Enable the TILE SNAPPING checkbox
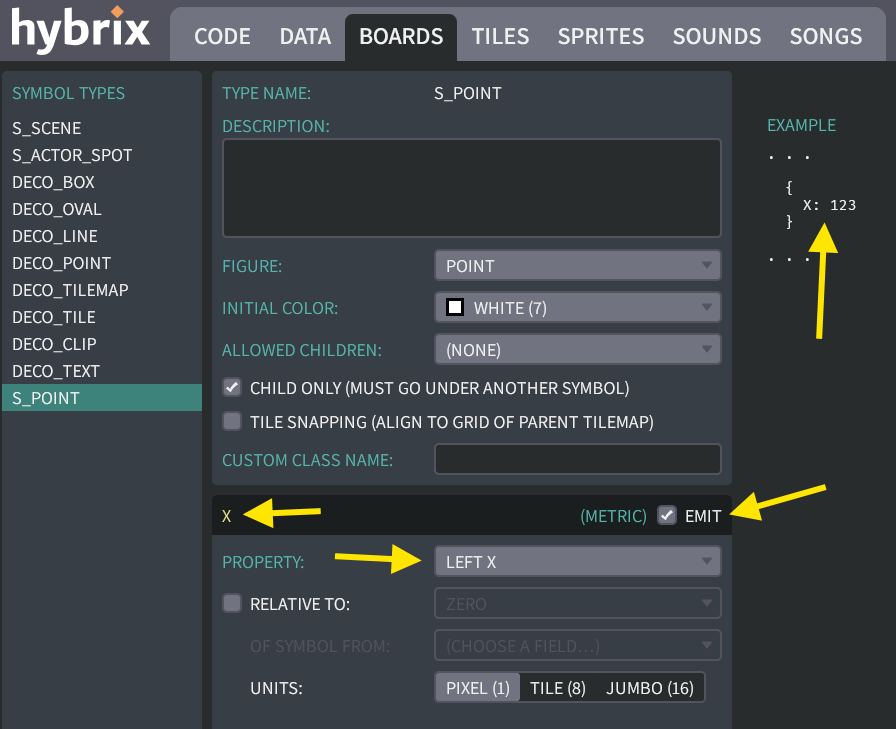Image resolution: width=896 pixels, height=729 pixels. tap(232, 422)
